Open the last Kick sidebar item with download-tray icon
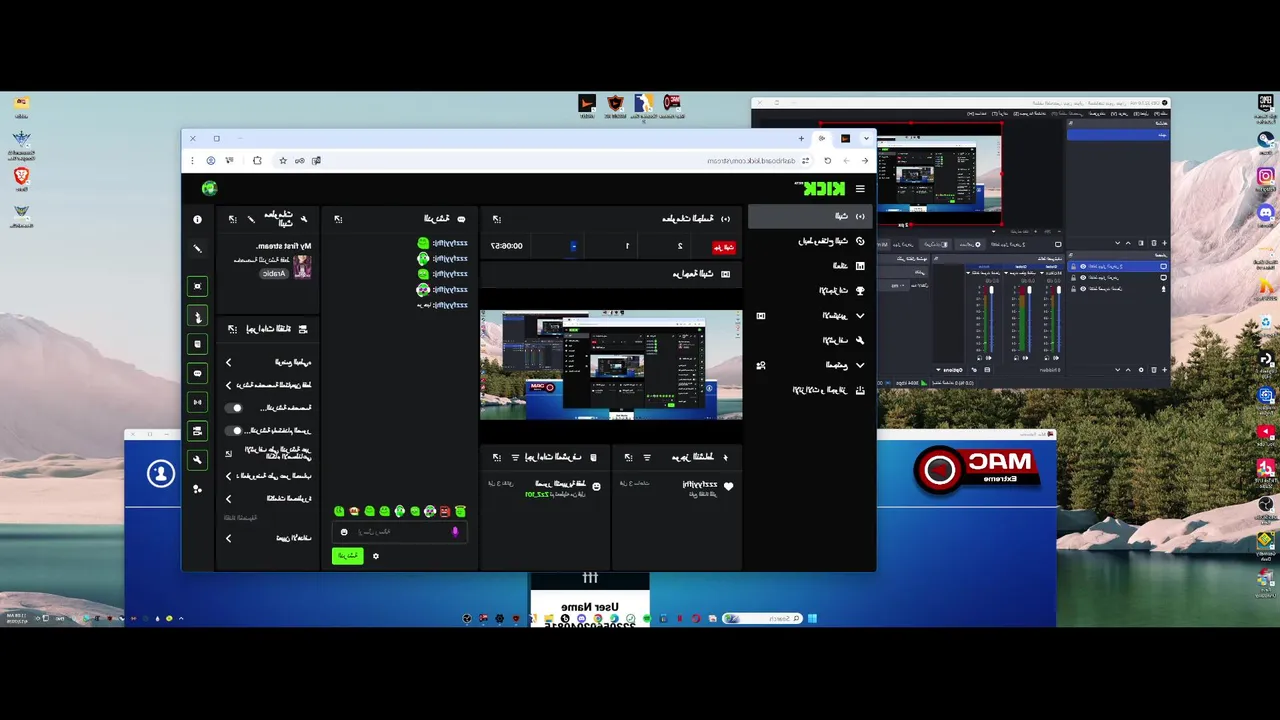 tap(809, 391)
